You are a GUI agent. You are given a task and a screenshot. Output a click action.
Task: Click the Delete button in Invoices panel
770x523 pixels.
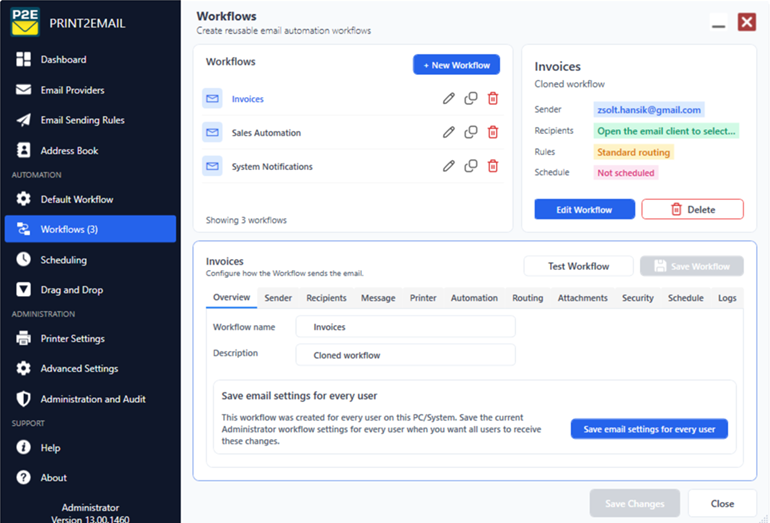(692, 210)
